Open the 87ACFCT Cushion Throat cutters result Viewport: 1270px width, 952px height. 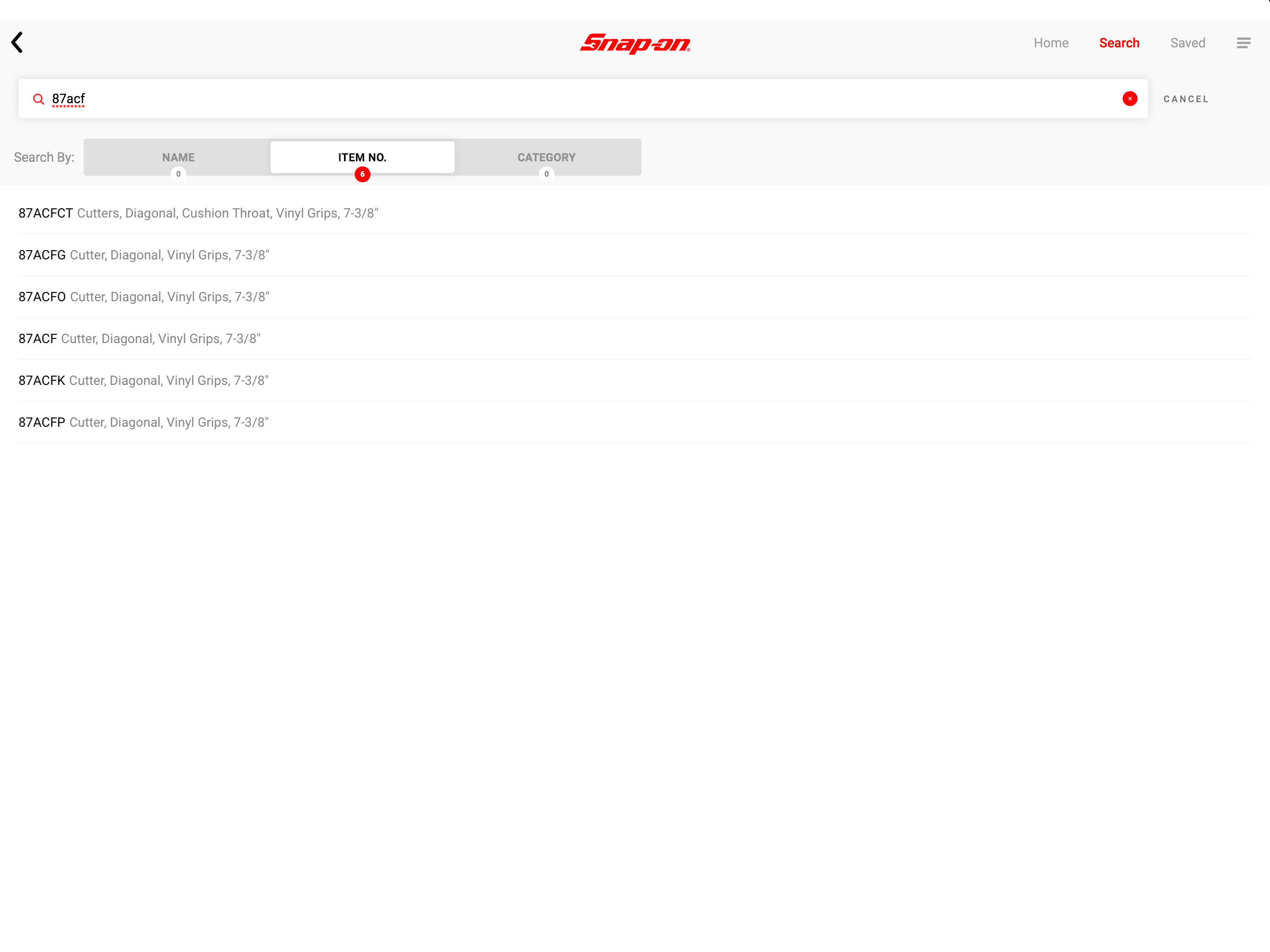198,213
